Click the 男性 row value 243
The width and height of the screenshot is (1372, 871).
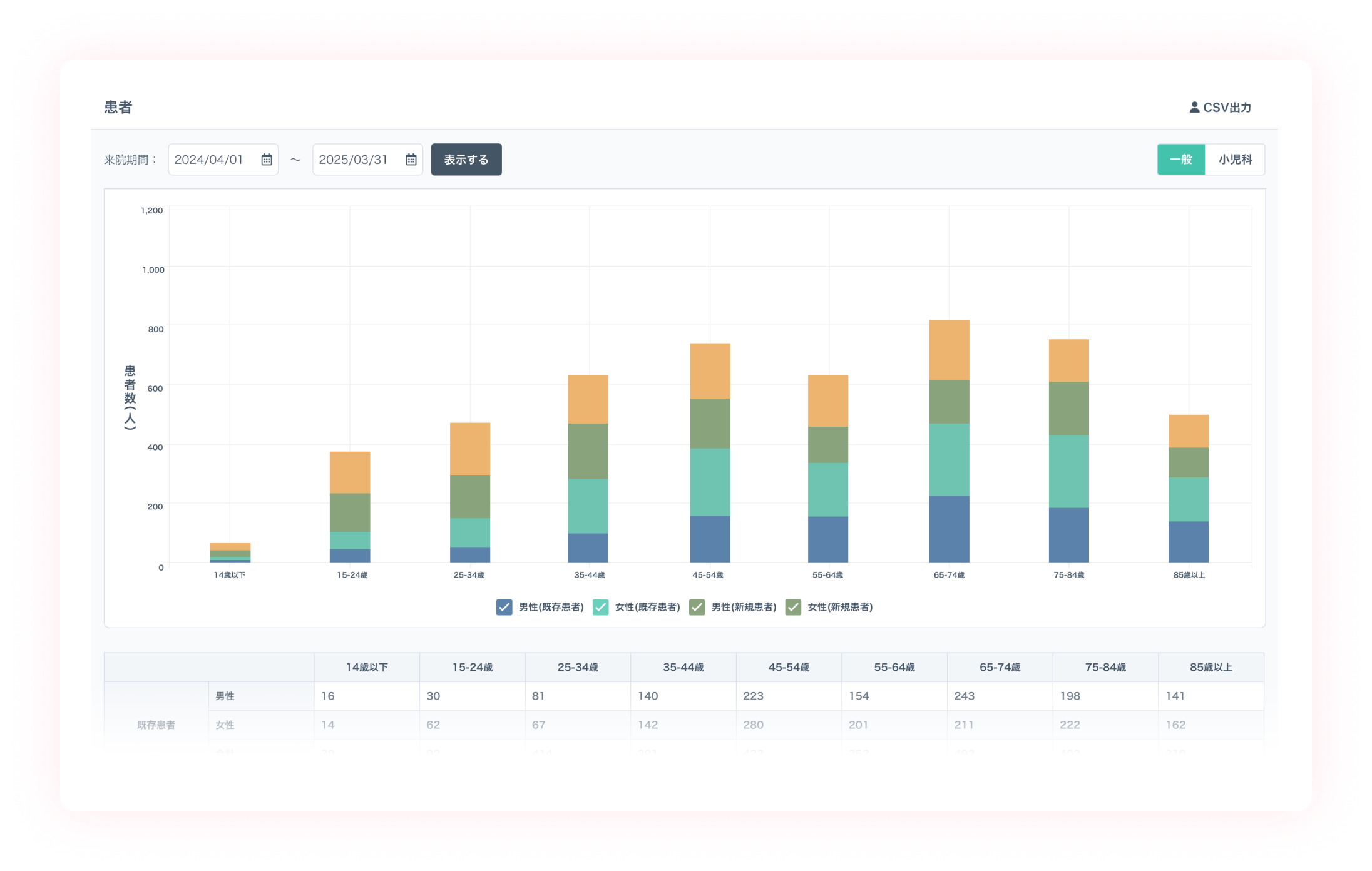pos(964,696)
